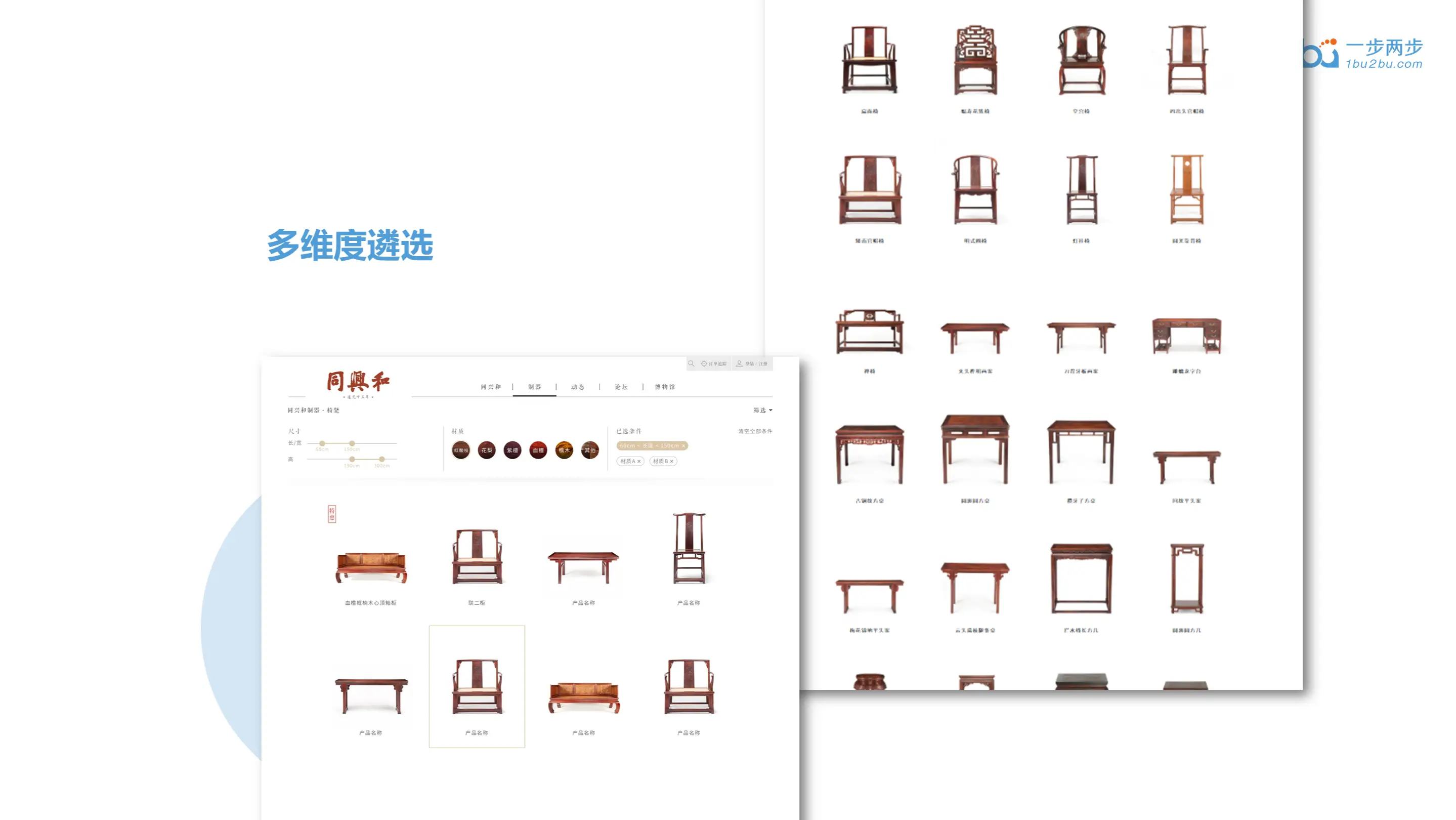
Task: Select the 红酸枝 material swatch
Action: click(461, 450)
